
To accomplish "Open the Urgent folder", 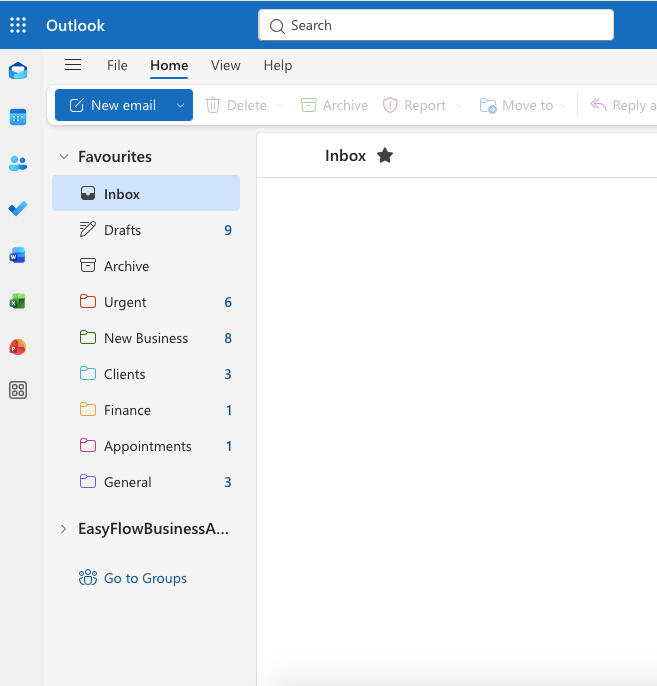I will point(146,302).
